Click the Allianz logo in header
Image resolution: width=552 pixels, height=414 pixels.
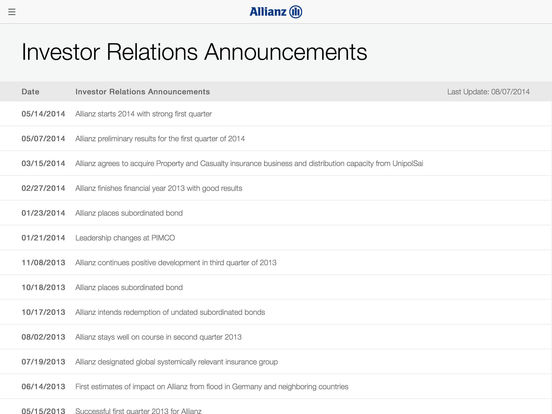pos(276,12)
